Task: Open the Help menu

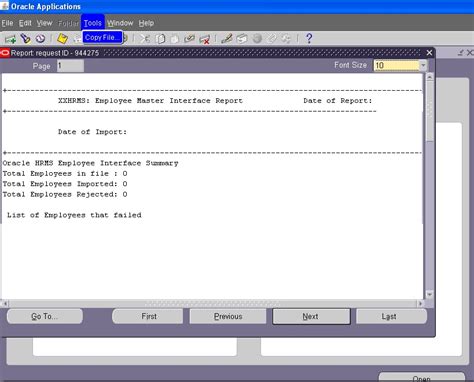Action: [x=146, y=23]
